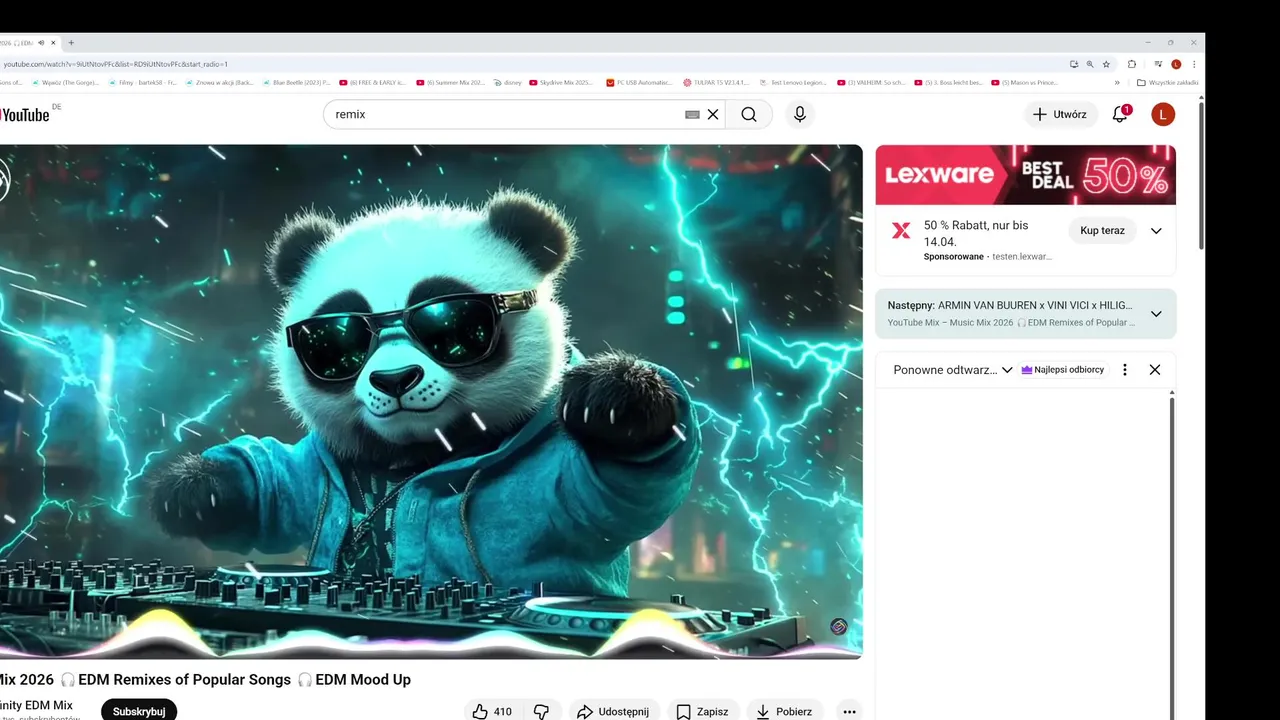Click Kup teraz on the ad
1280x720 pixels.
pyautogui.click(x=1102, y=231)
